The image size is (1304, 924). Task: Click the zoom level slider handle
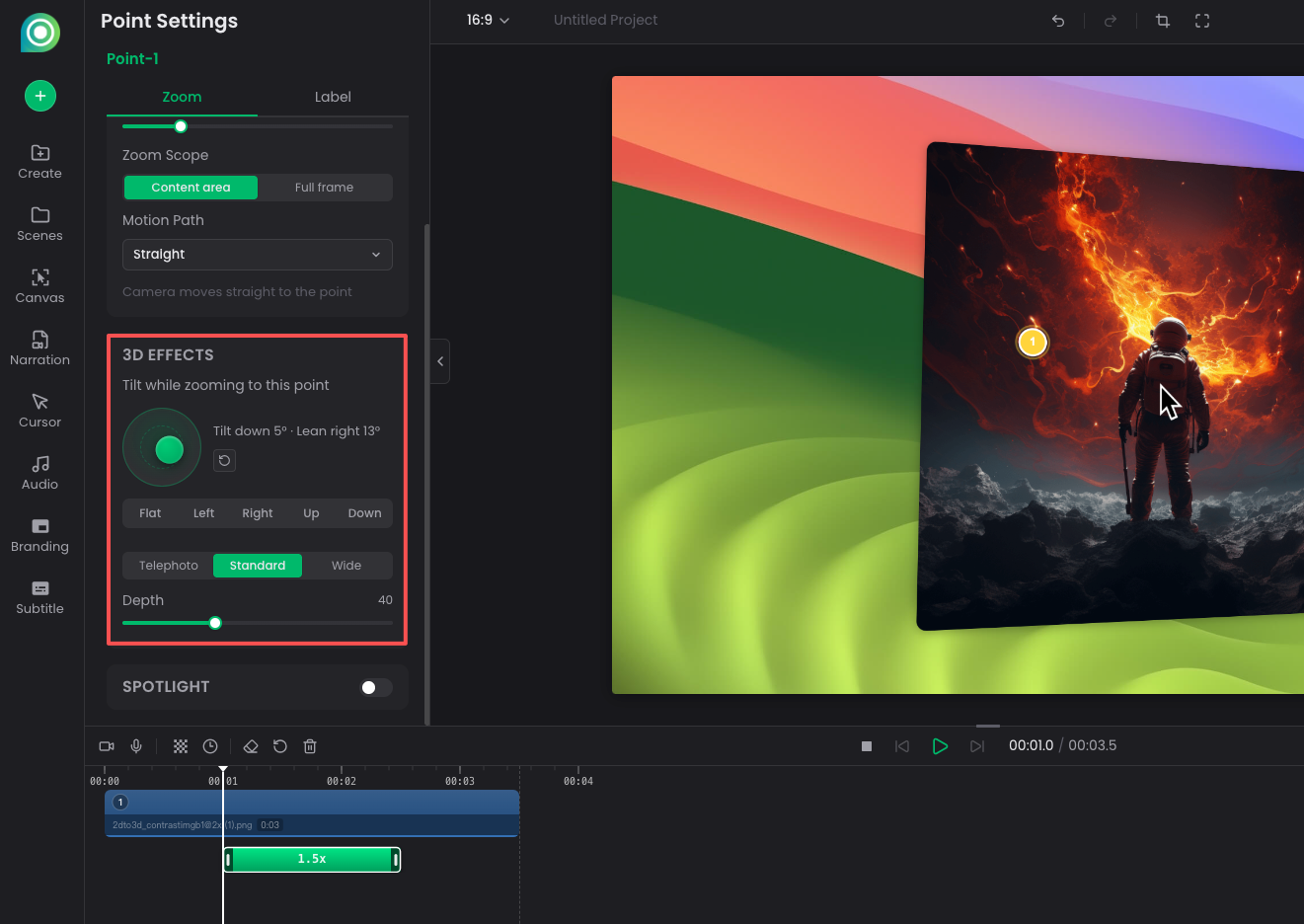pyautogui.click(x=181, y=126)
